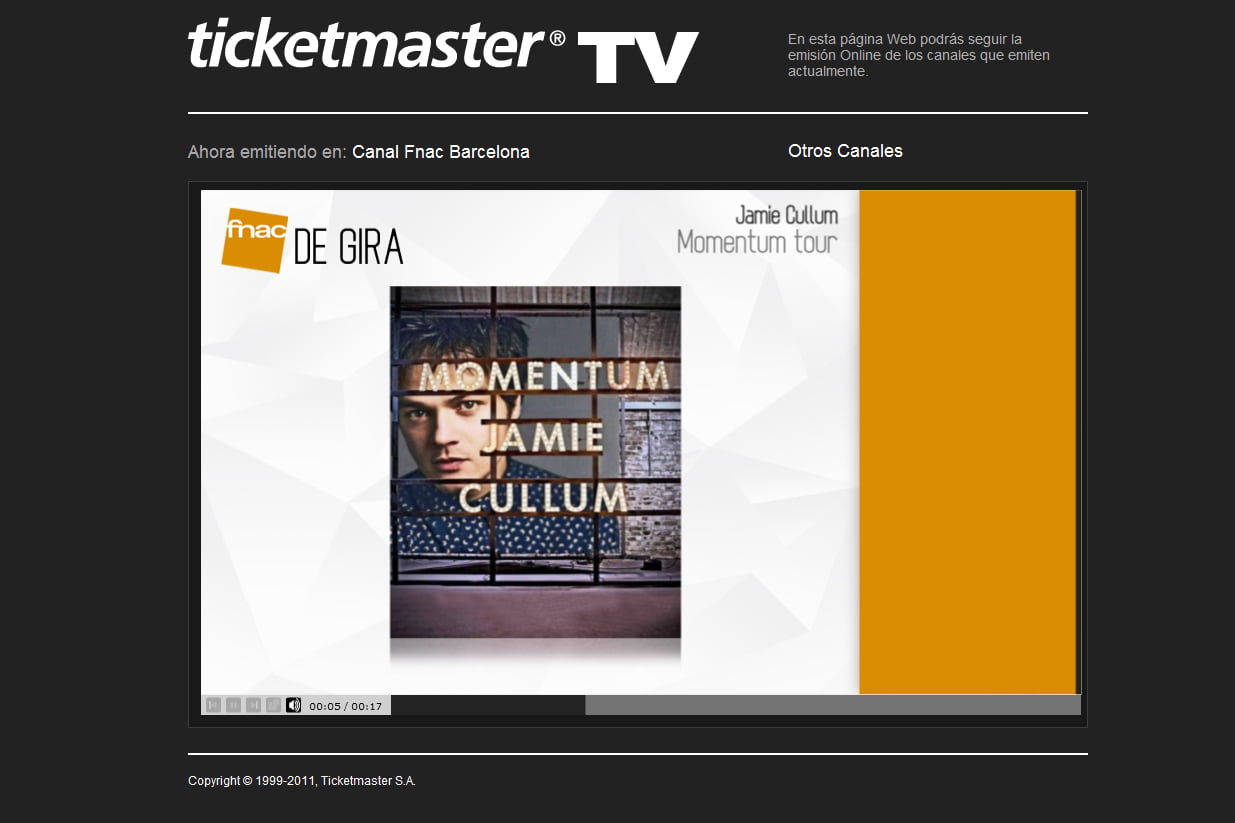Click the next track player button
Viewport: 1235px width, 823px height.
[253, 705]
